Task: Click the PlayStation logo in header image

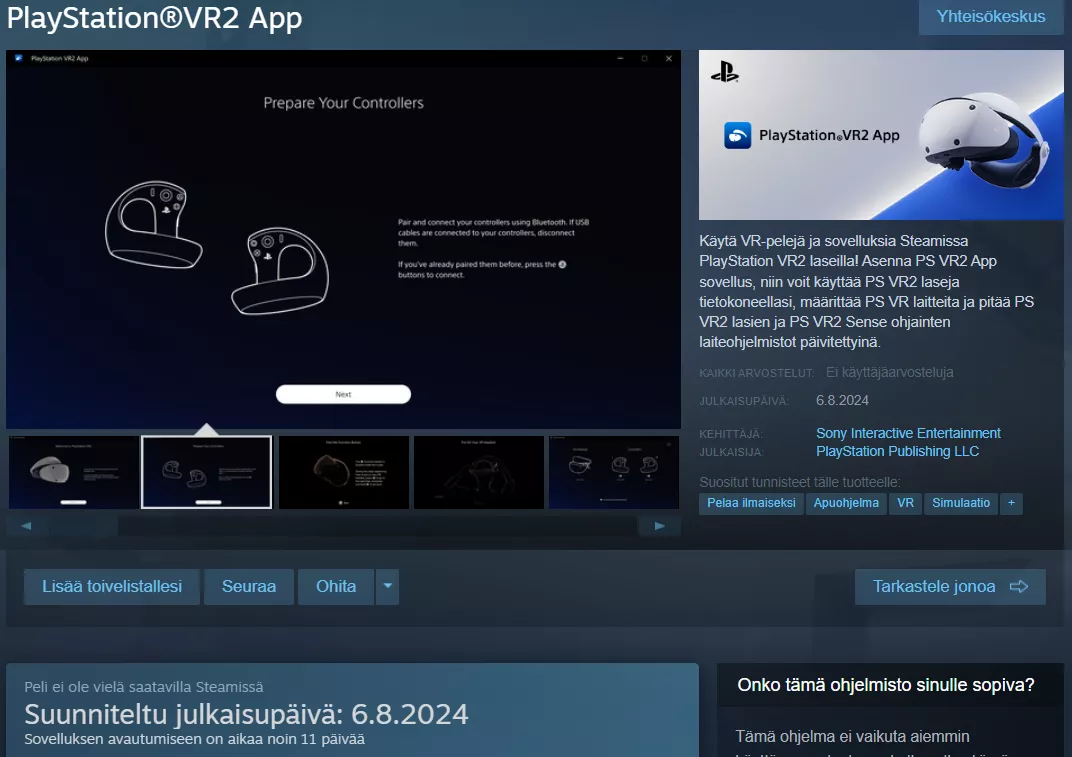Action: click(725, 72)
